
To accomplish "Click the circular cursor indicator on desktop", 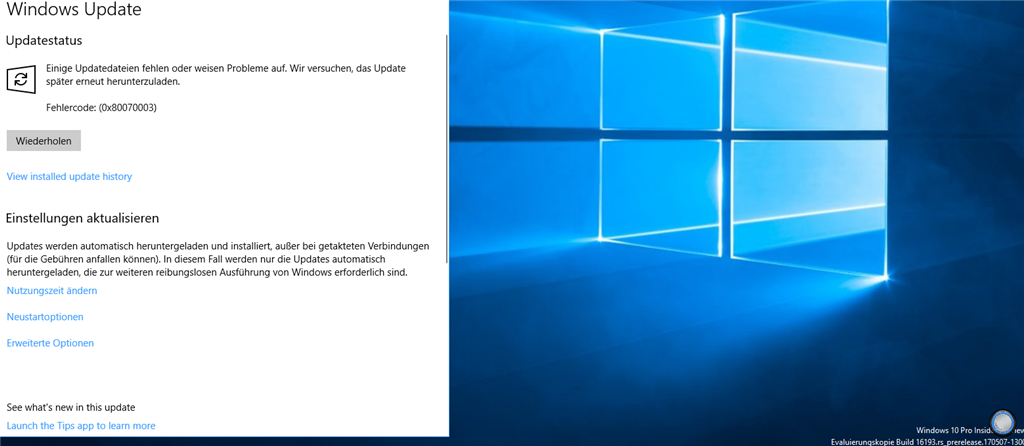I will pos(1002,422).
